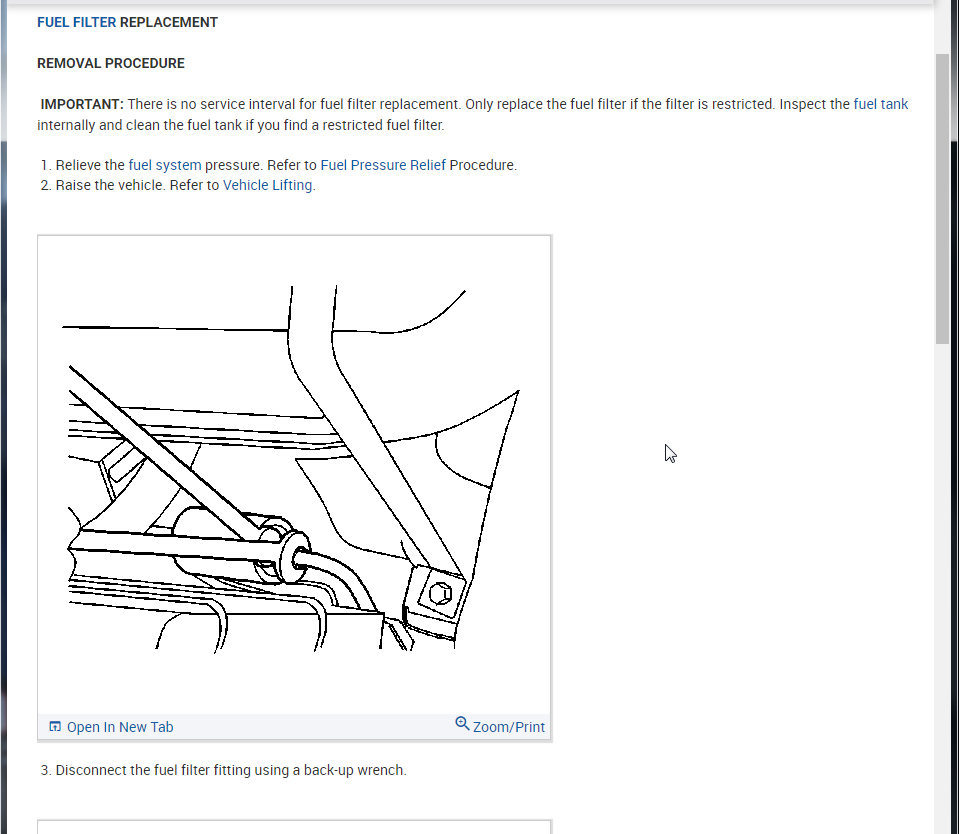Open the Fuel Pressure Relief procedure link
This screenshot has height=834, width=959.
pyautogui.click(x=383, y=165)
